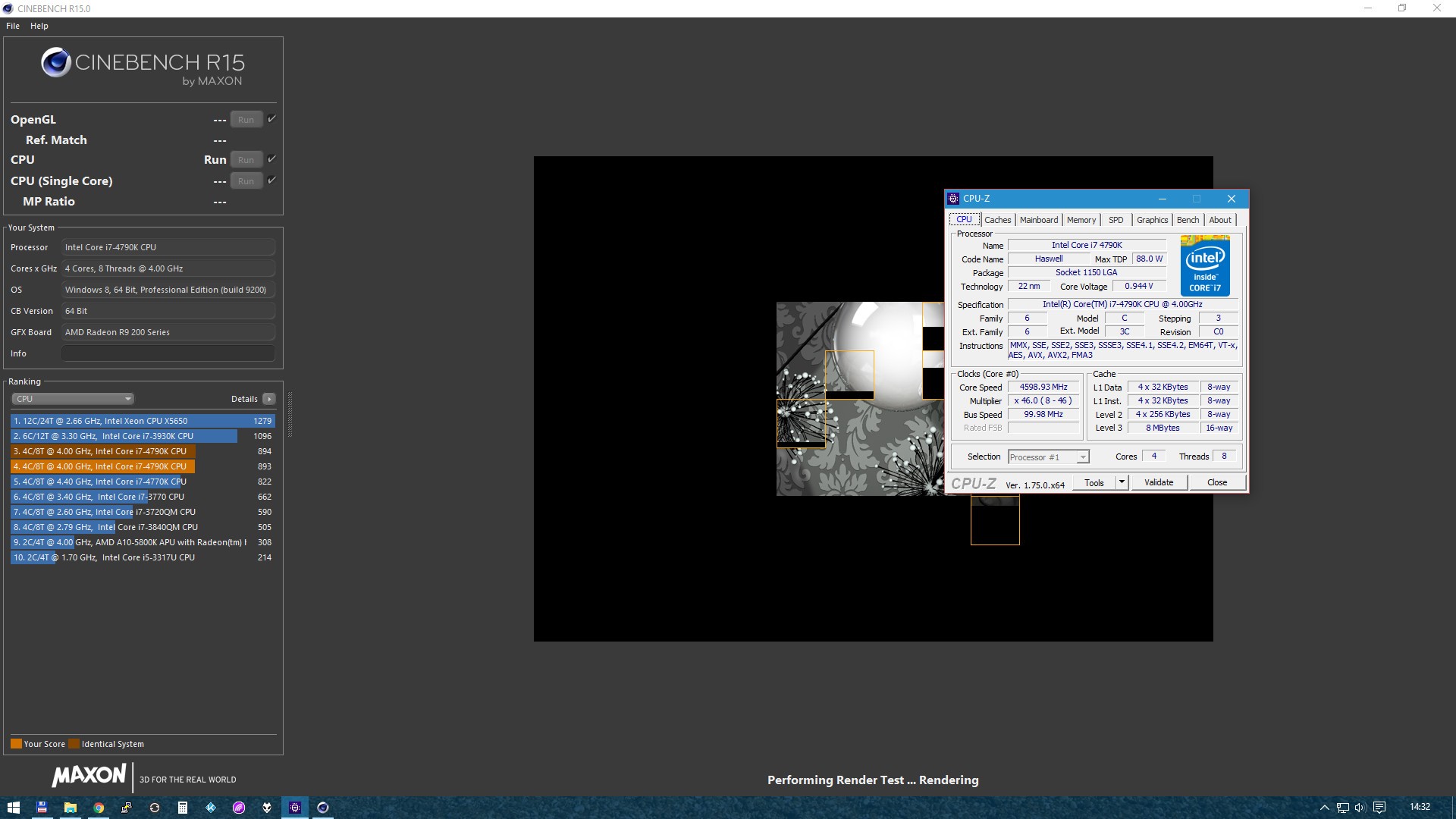Click the Run button for CPU test
Image resolution: width=1456 pixels, height=819 pixels.
246,160
